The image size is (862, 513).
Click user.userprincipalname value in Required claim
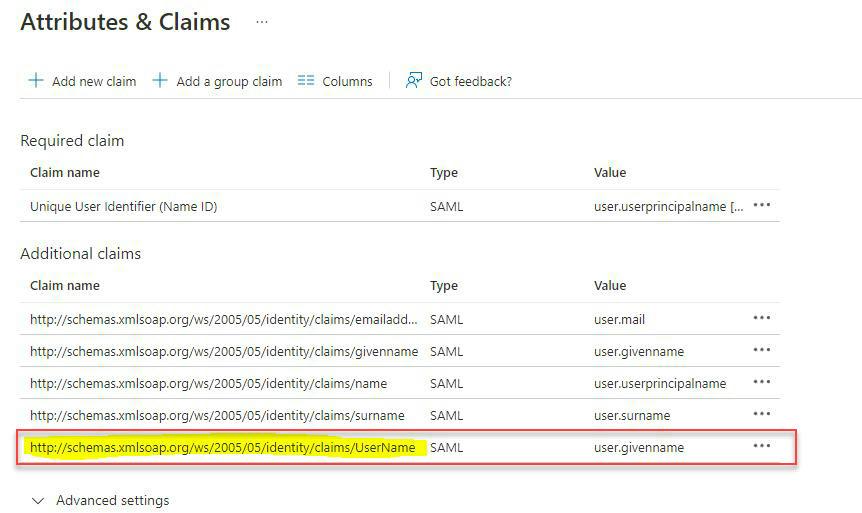[668, 206]
